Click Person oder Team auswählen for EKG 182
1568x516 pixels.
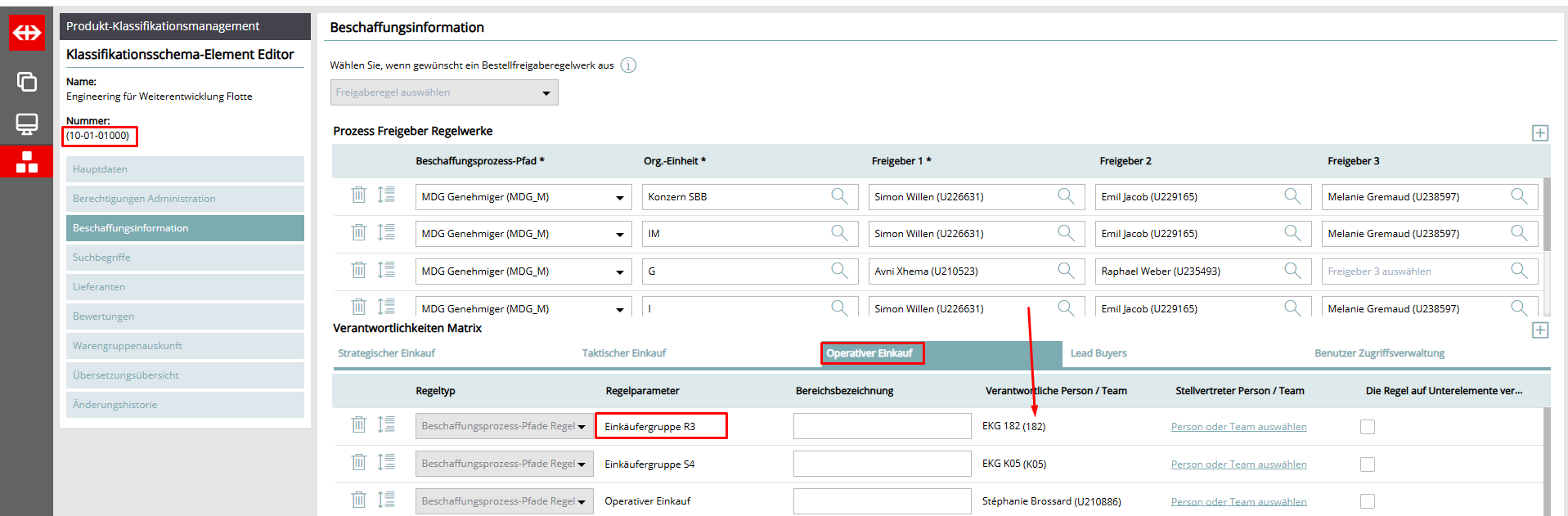coord(1238,427)
